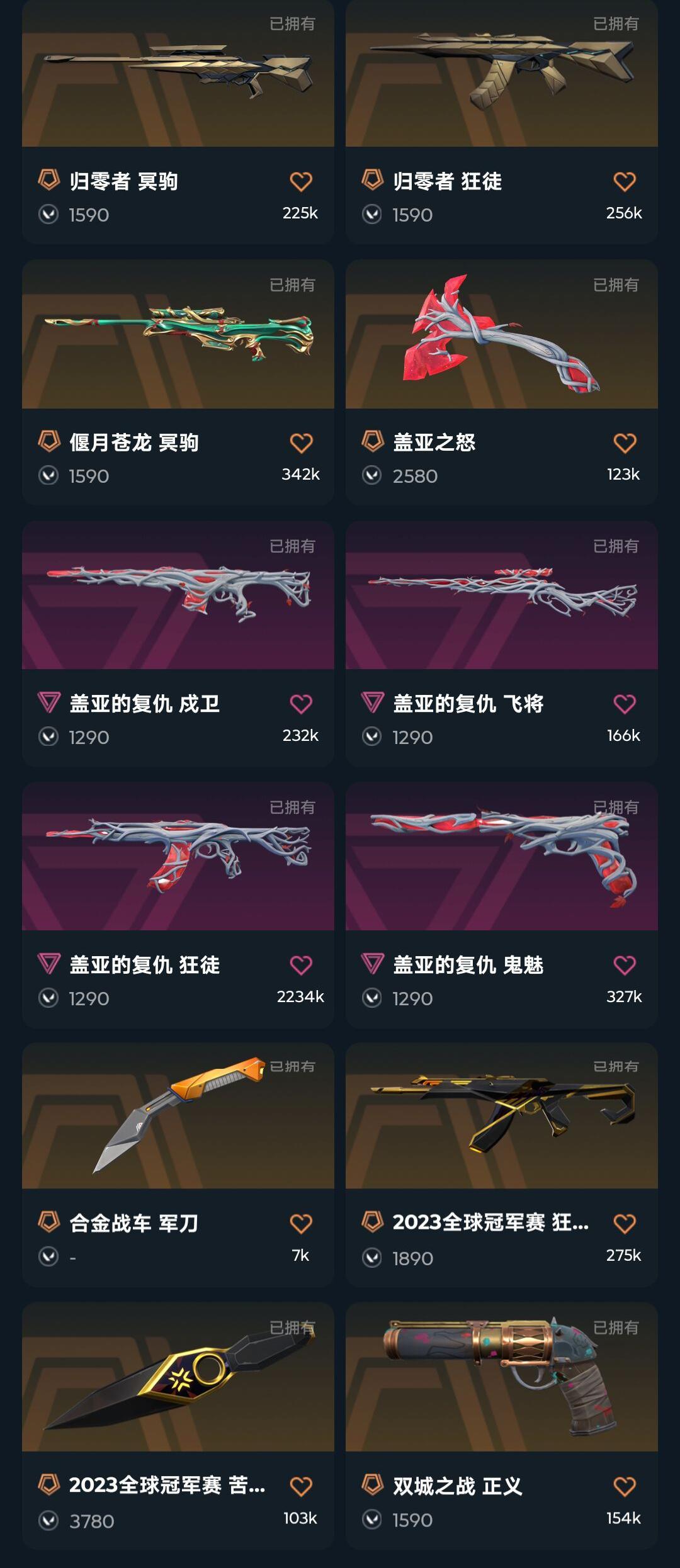Tap the heart icon for 盖亚之怒

pyautogui.click(x=625, y=443)
